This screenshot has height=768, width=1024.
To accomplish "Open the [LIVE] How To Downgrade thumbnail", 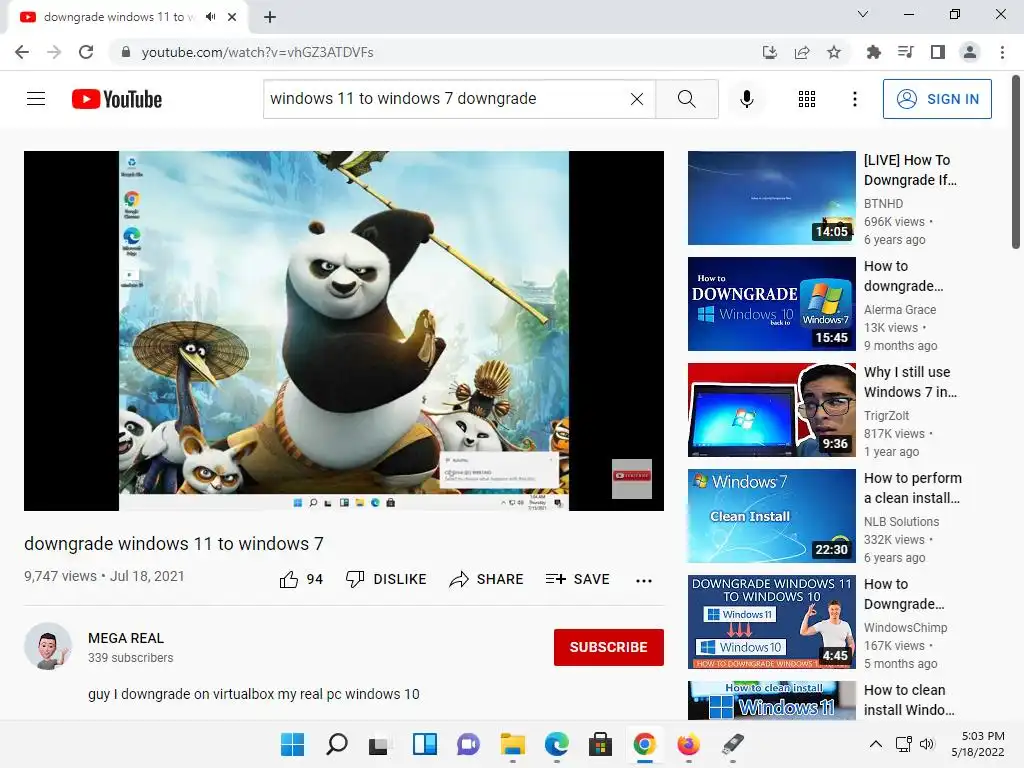I will point(771,198).
